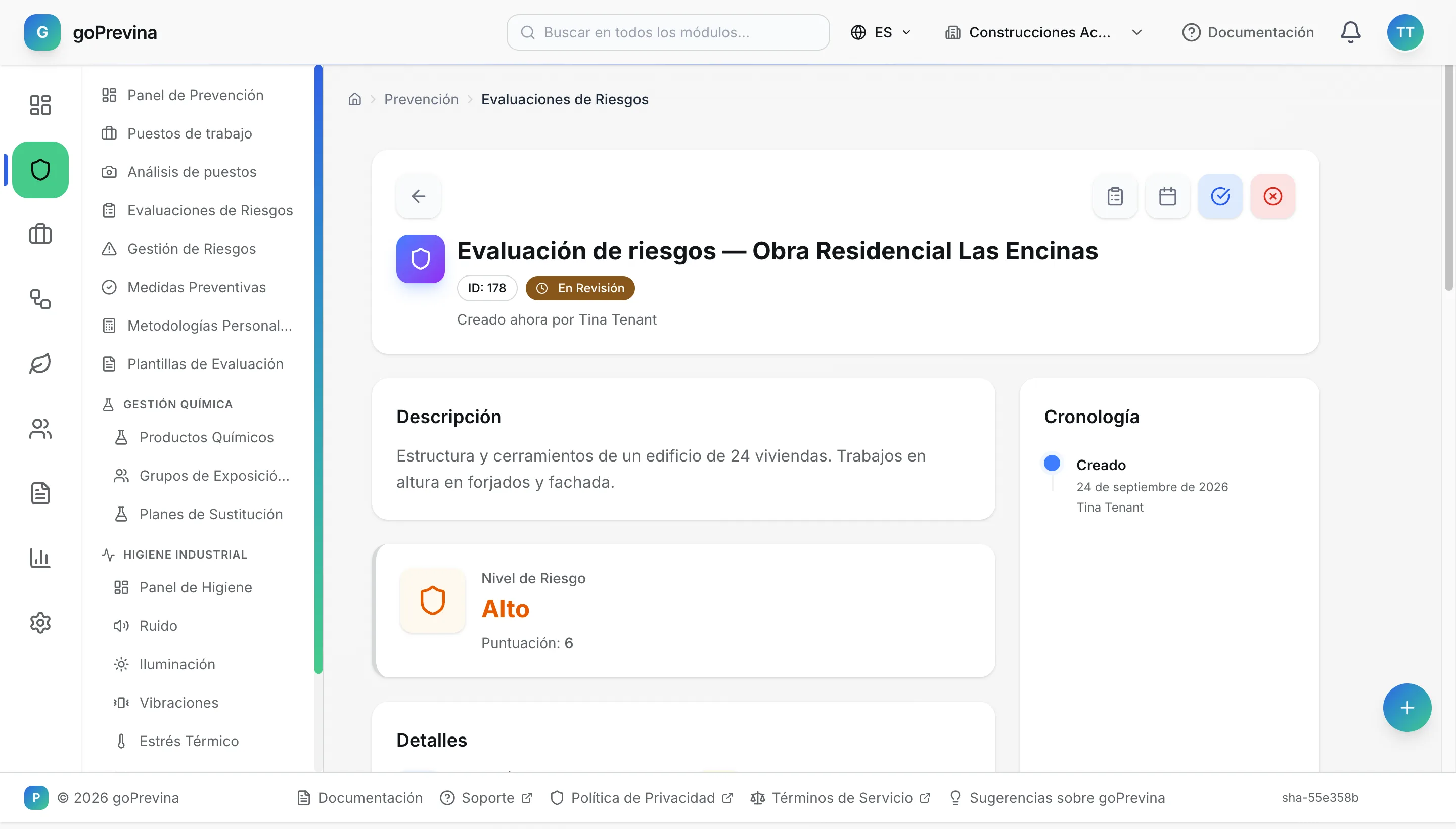Screen dimensions: 1456x829
Task: Open the Construcciones Ac... company dropdown
Action: click(x=1044, y=32)
